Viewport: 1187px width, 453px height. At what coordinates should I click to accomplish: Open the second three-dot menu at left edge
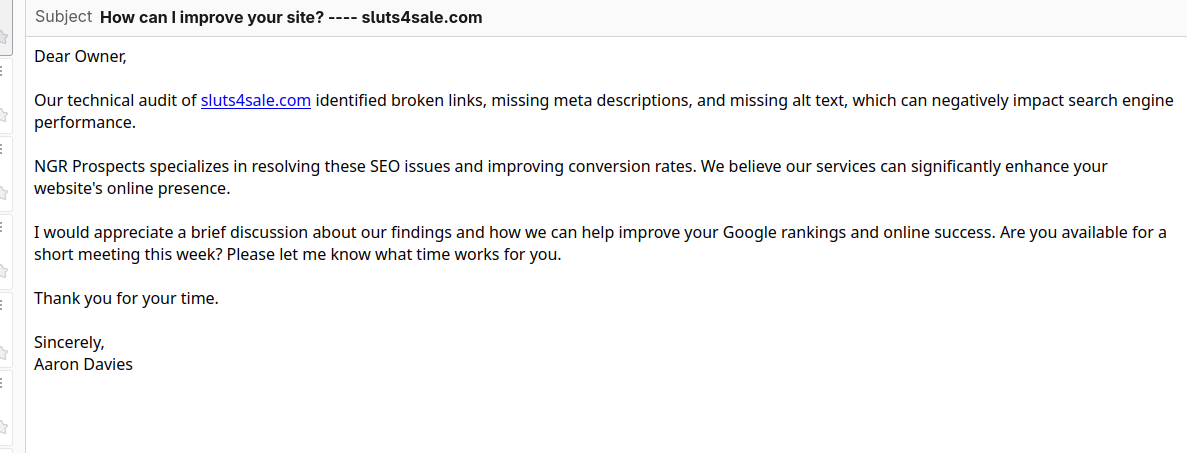(x=4, y=146)
